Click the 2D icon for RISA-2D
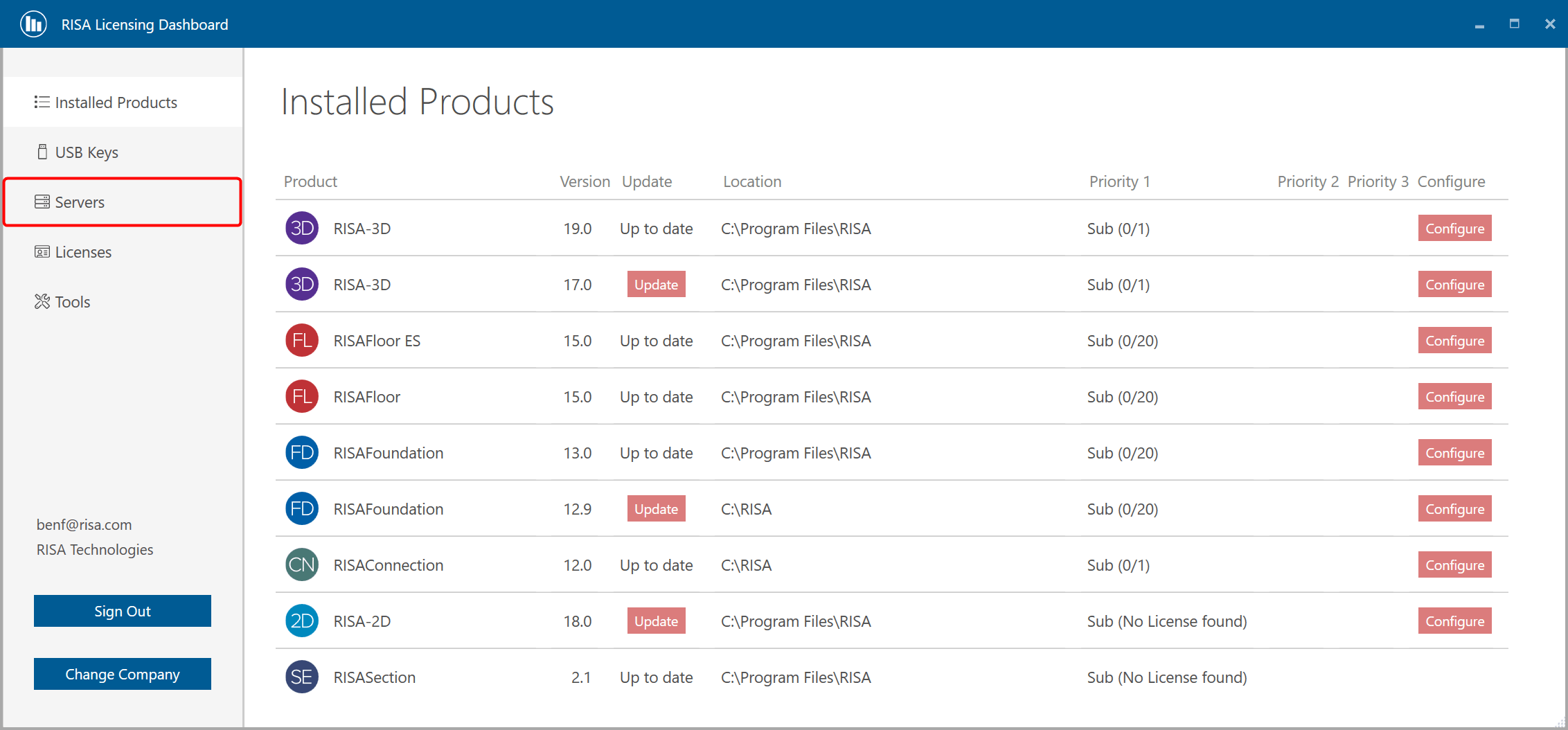Image resolution: width=1568 pixels, height=730 pixels. tap(302, 621)
